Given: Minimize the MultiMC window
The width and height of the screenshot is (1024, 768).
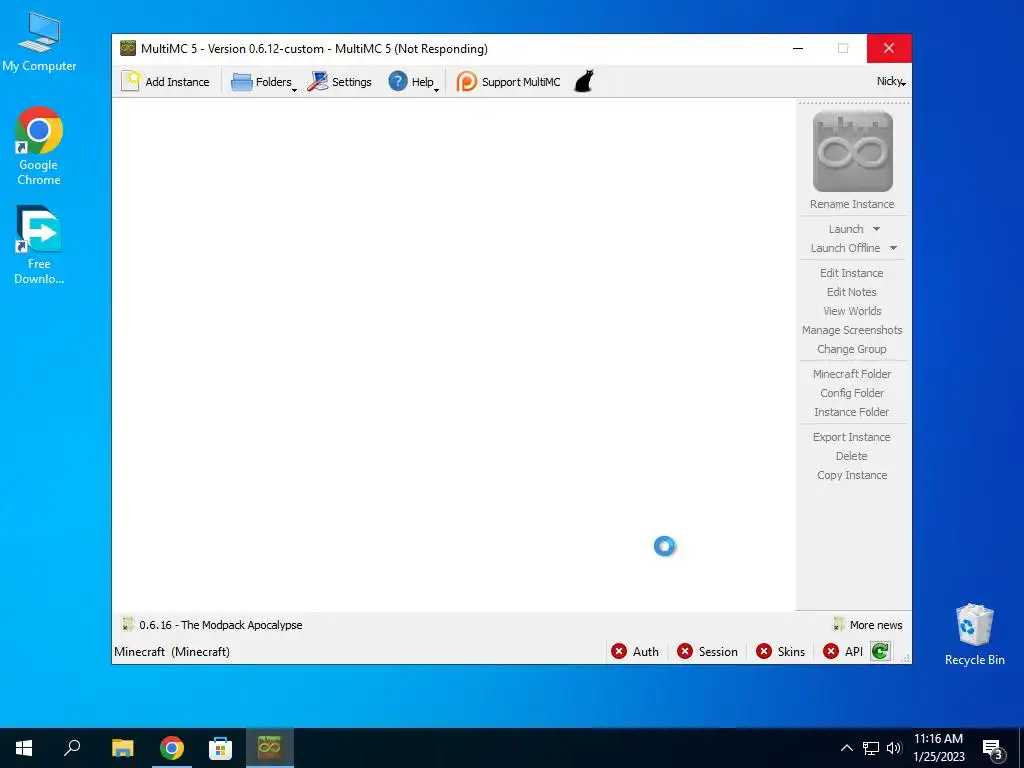Looking at the screenshot, I should 798,48.
